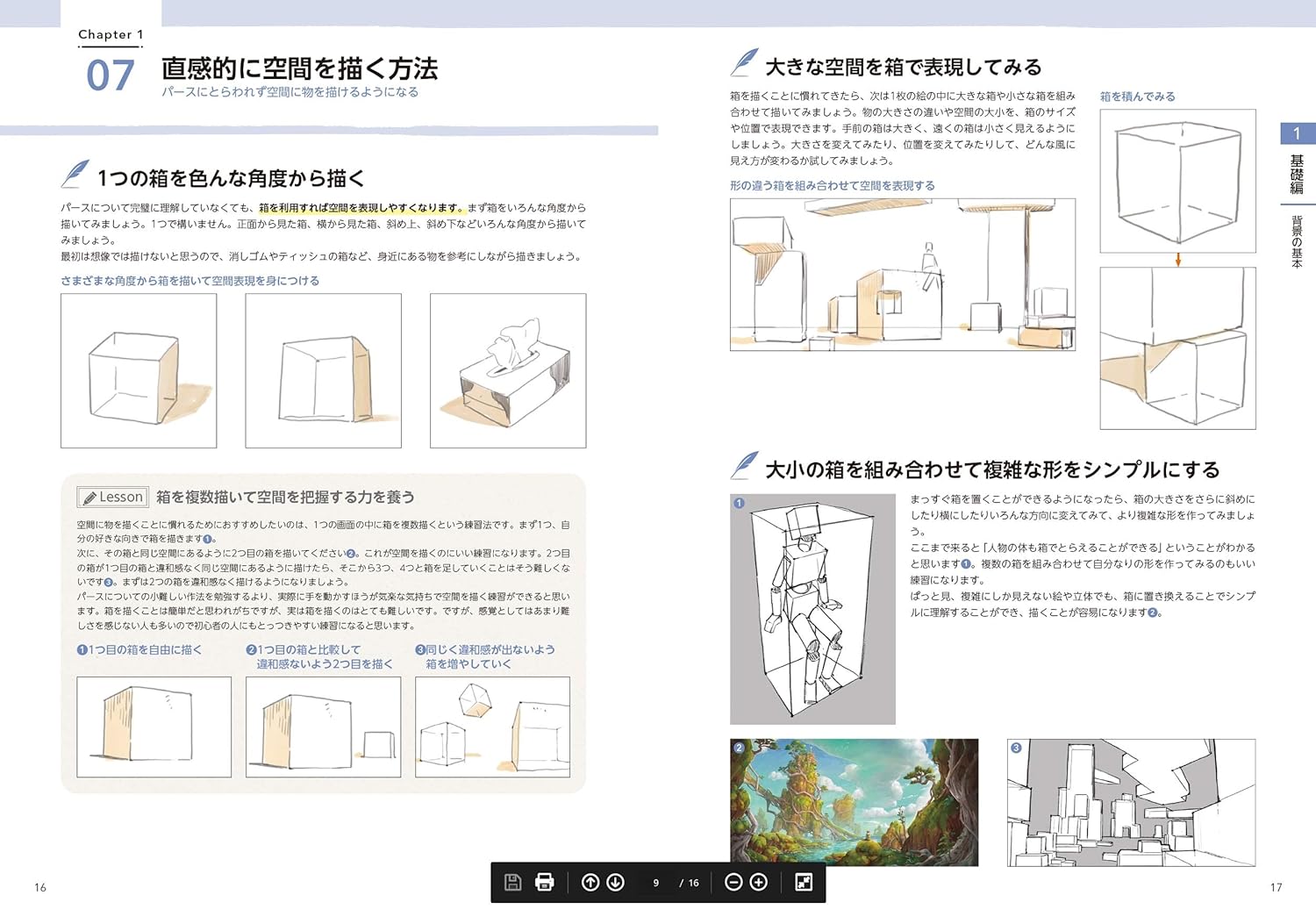Click the side tab numbered '1'
The width and height of the screenshot is (1316, 924).
coord(1298,133)
